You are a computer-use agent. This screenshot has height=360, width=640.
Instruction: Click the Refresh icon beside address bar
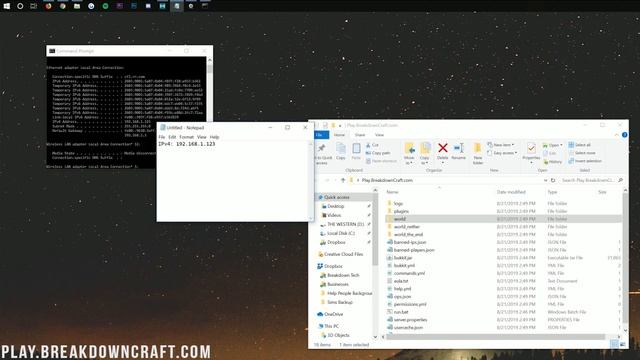click(553, 180)
